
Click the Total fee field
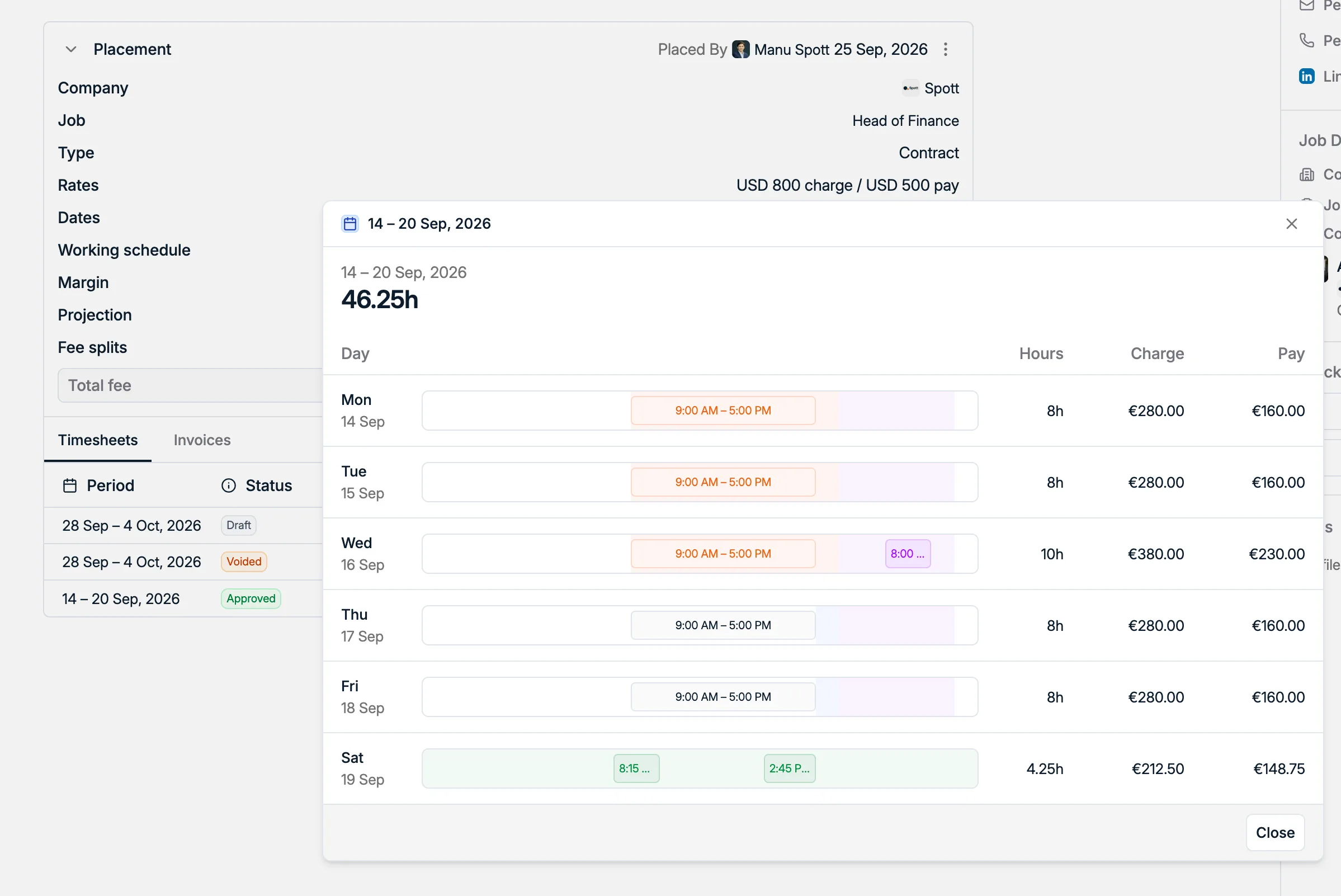pos(190,385)
